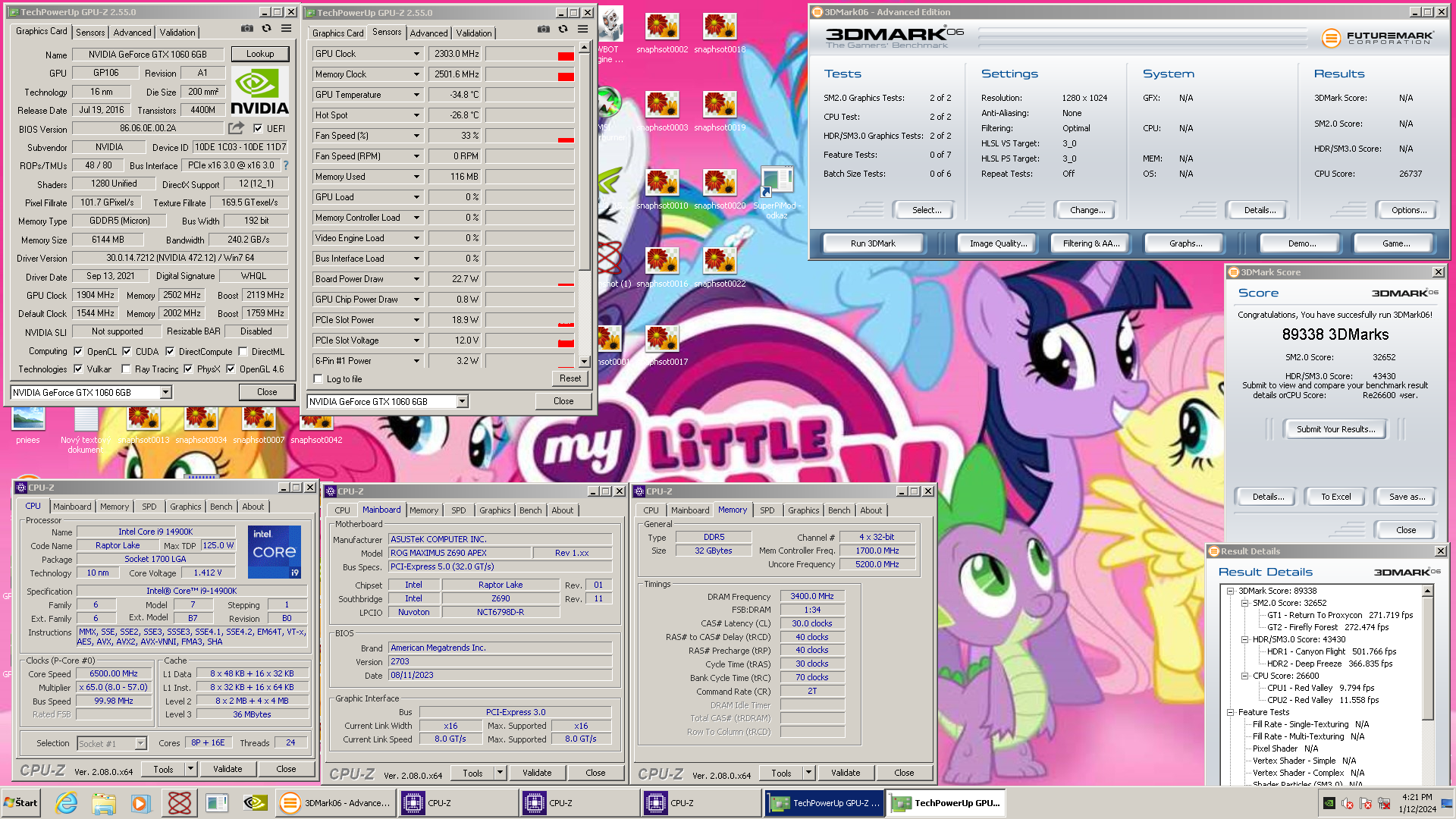Click the Reset button in GPU-Z Sensors

coord(570,378)
